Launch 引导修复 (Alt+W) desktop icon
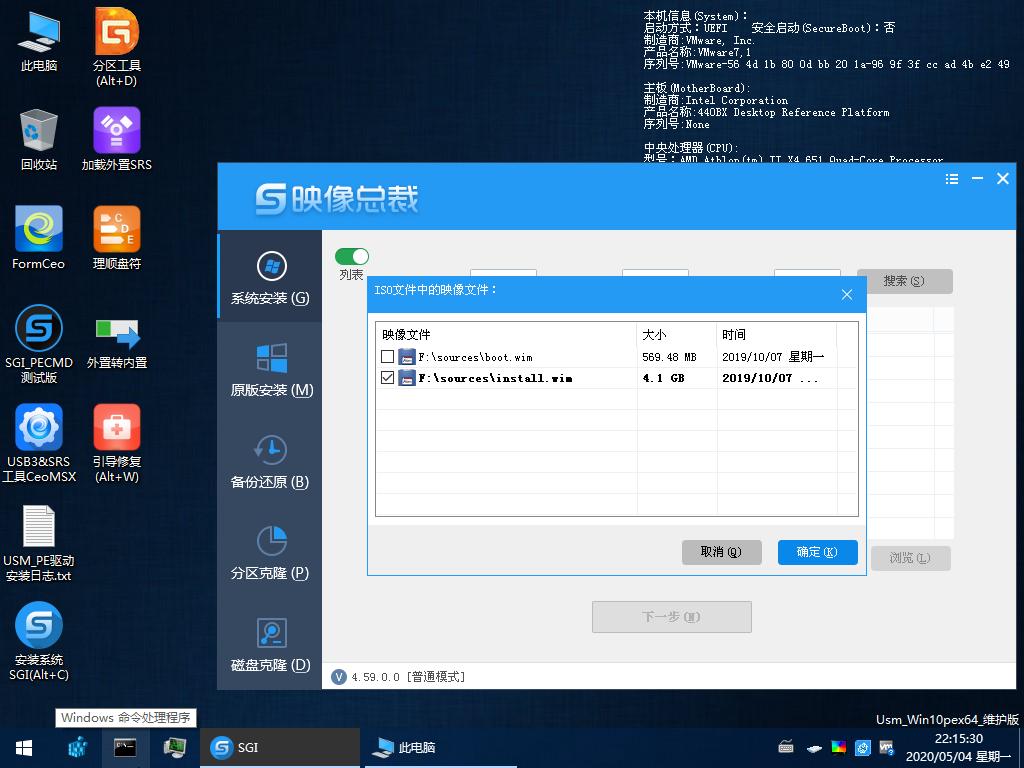Image resolution: width=1024 pixels, height=768 pixels. coord(117,443)
